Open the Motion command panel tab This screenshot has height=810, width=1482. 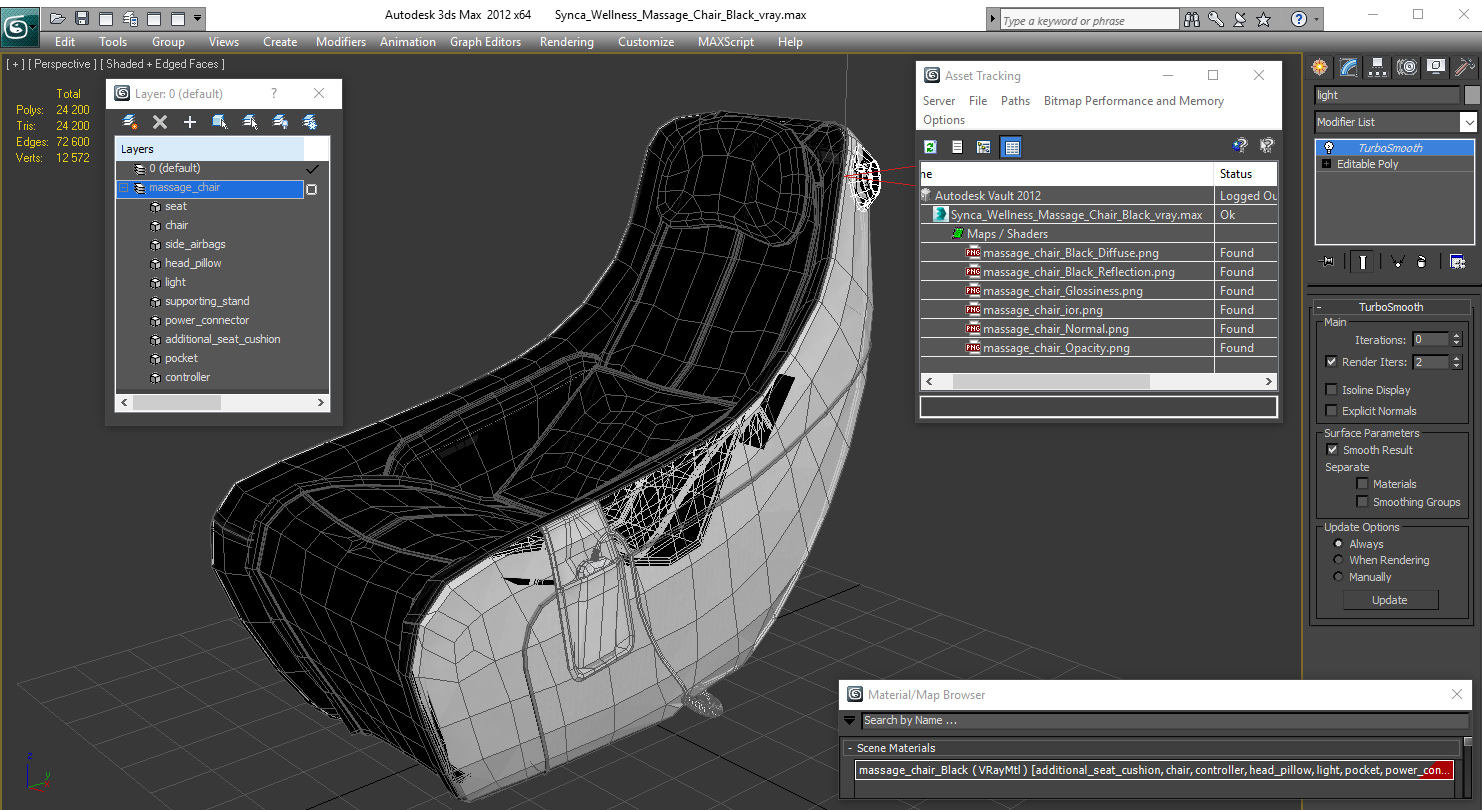1407,67
